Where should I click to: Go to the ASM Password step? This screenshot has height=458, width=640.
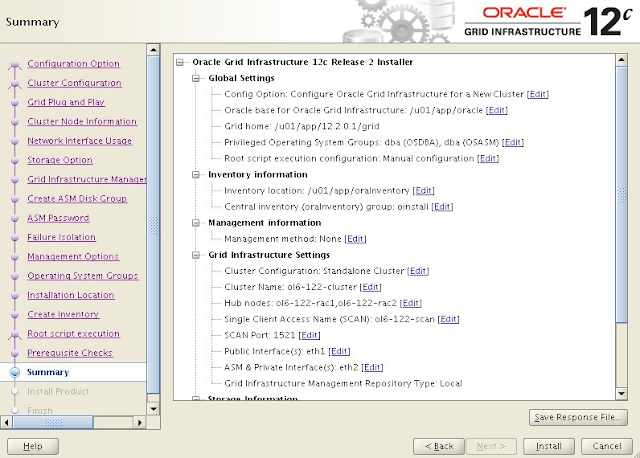[58, 218]
